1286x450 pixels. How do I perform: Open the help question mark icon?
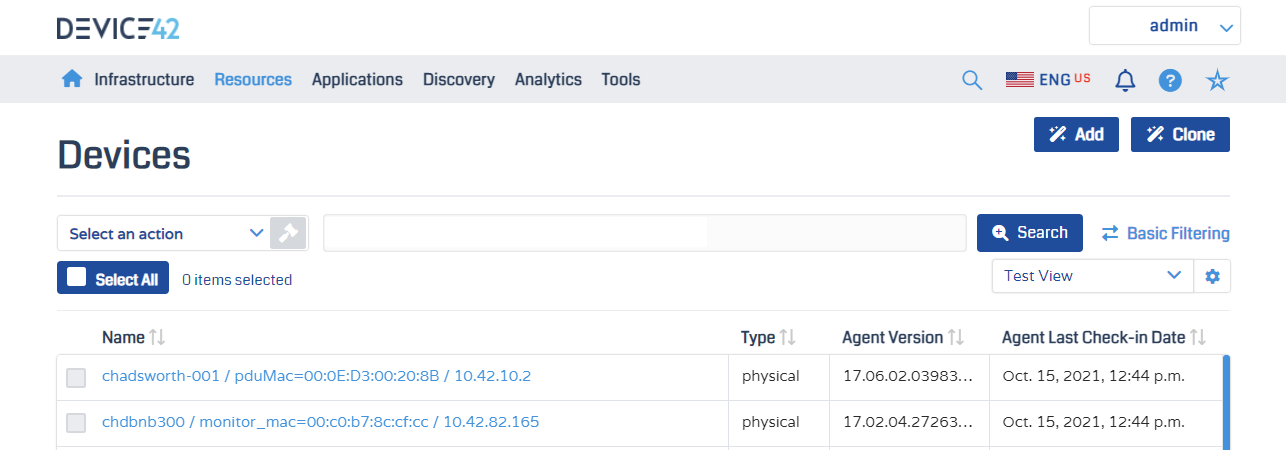coord(1171,80)
